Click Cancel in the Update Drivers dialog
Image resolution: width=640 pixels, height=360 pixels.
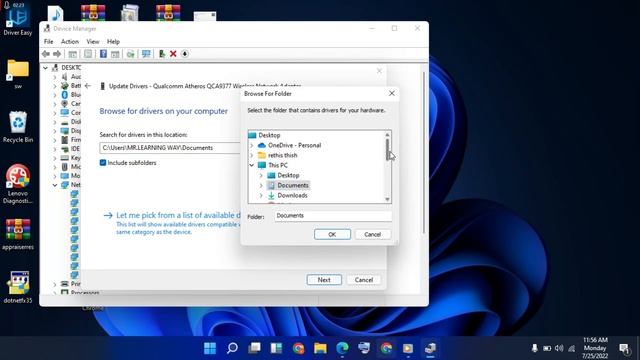click(x=364, y=280)
